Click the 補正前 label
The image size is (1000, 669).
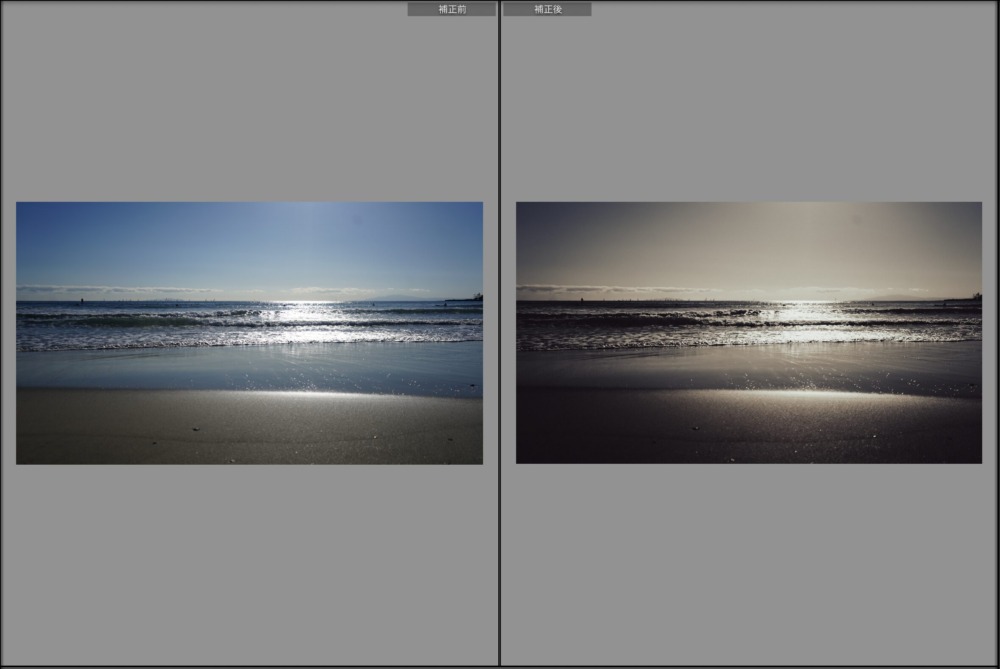pos(451,9)
